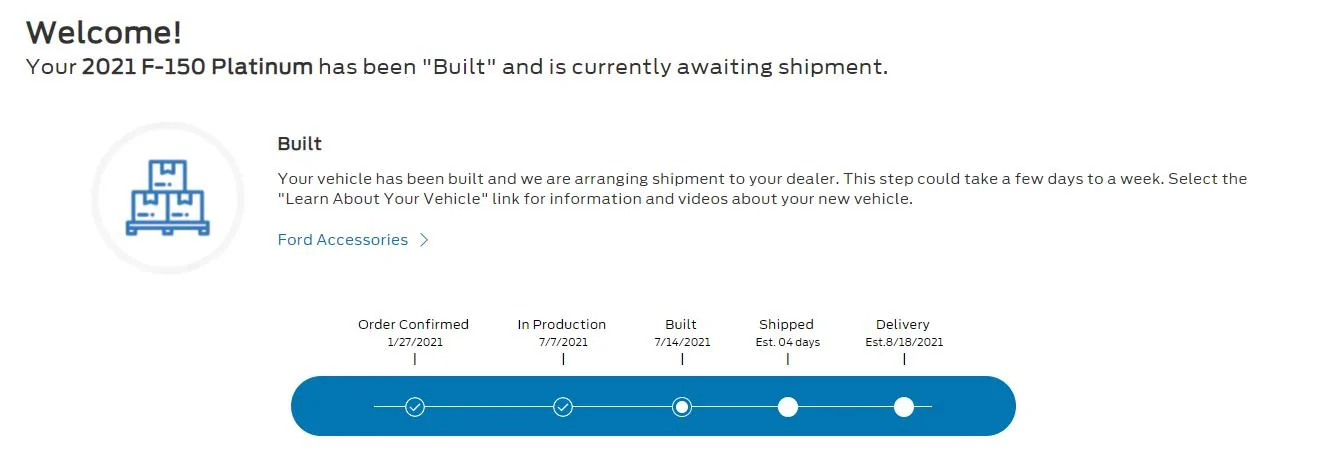Click the stacked boxes Built icon
This screenshot has height=468, width=1322.
[x=168, y=198]
